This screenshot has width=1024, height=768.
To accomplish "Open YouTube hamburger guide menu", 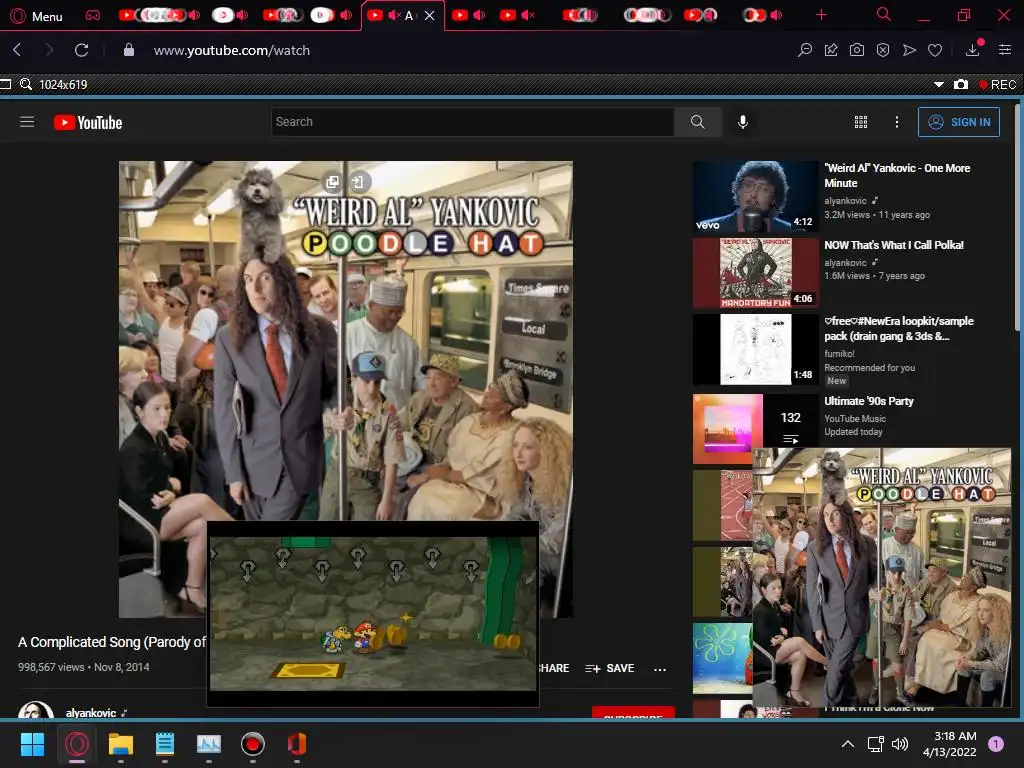I will (x=27, y=122).
